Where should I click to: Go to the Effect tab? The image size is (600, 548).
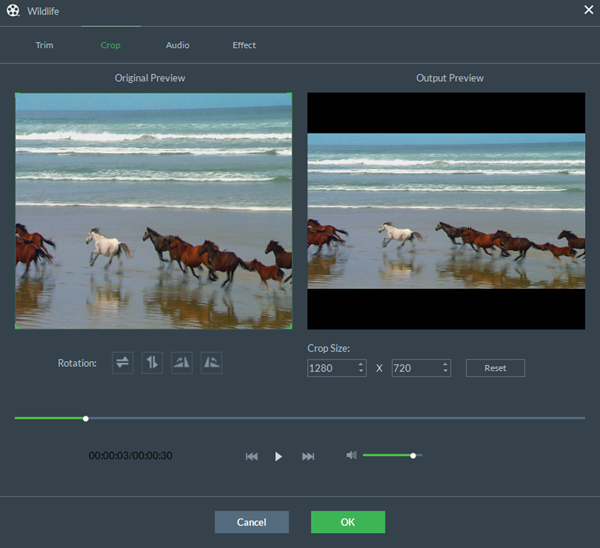pyautogui.click(x=244, y=45)
